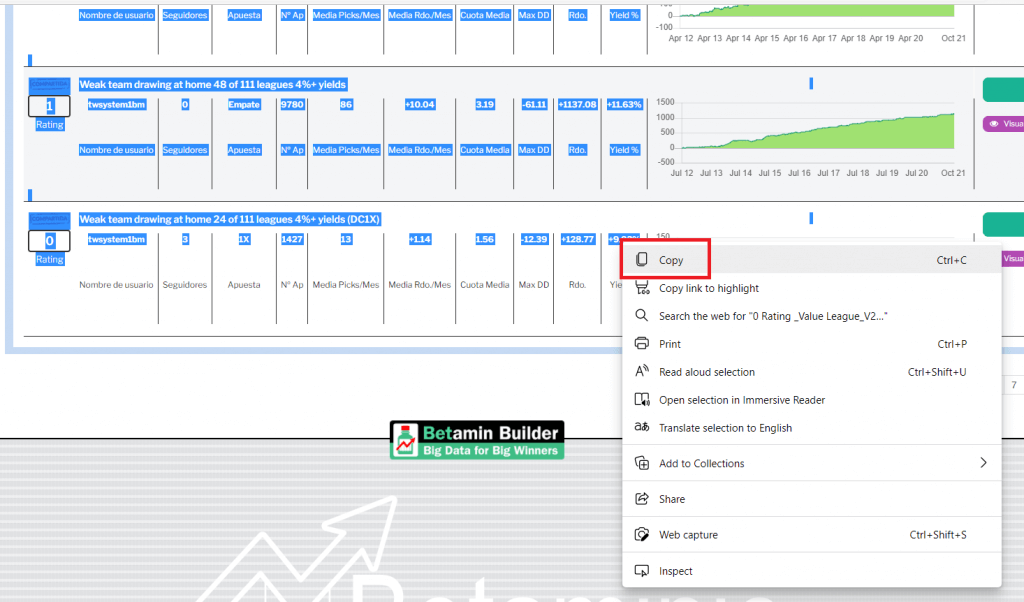Screen dimensions: 1024x602
Task: Click the magnifier search icon in menu
Action: coord(642,315)
